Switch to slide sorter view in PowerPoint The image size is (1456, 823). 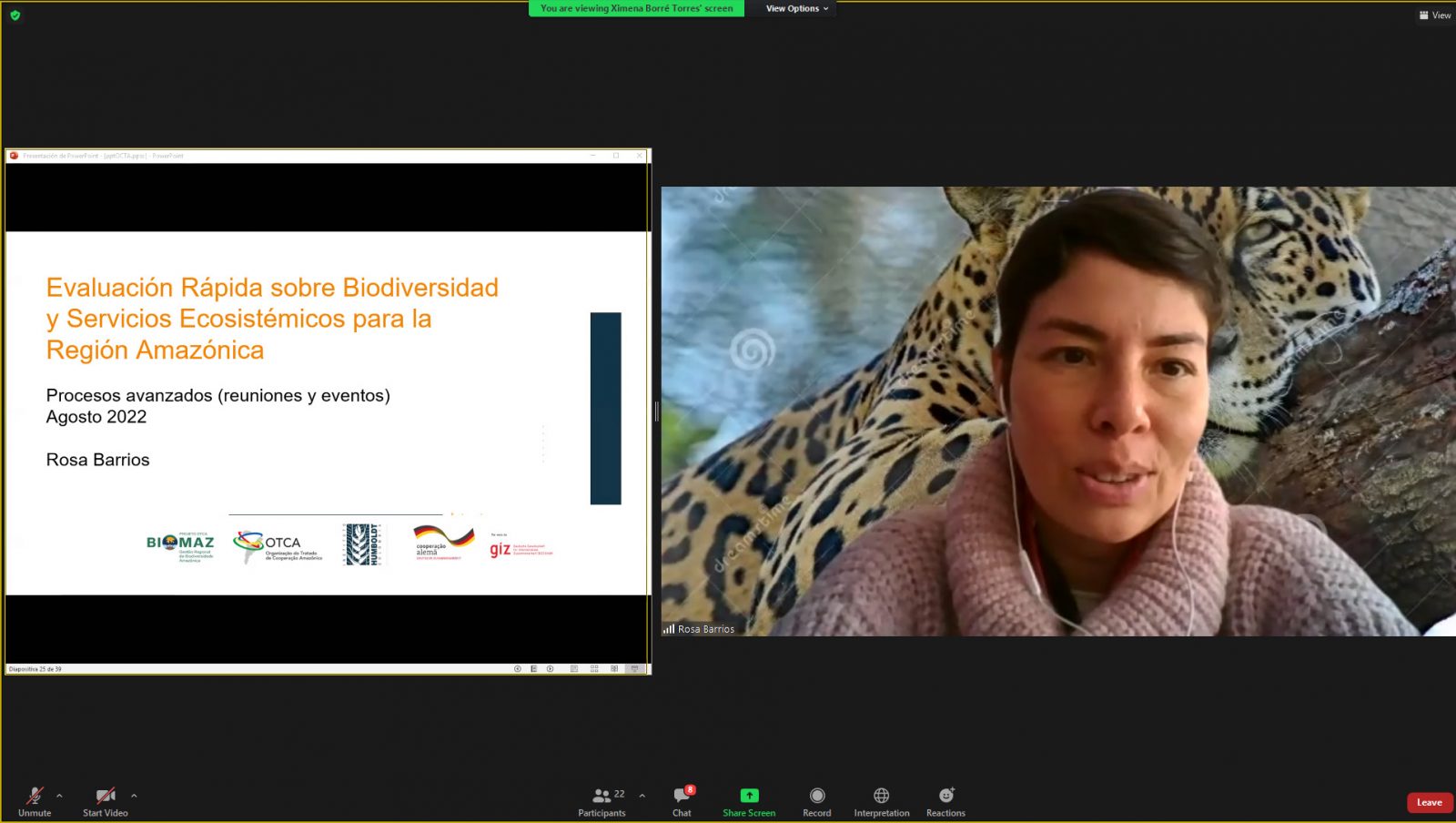pos(594,669)
